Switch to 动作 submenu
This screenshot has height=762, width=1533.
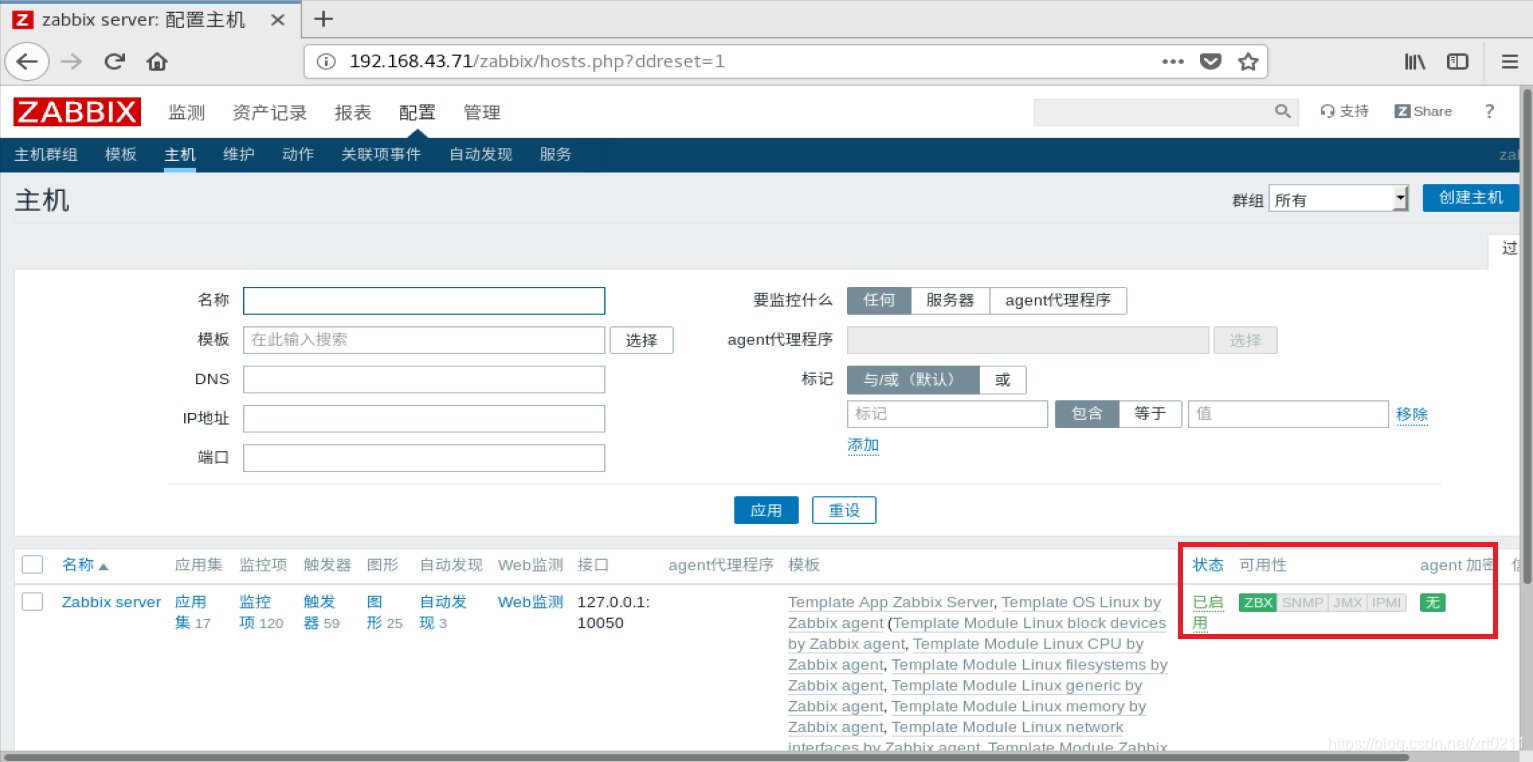click(x=298, y=154)
